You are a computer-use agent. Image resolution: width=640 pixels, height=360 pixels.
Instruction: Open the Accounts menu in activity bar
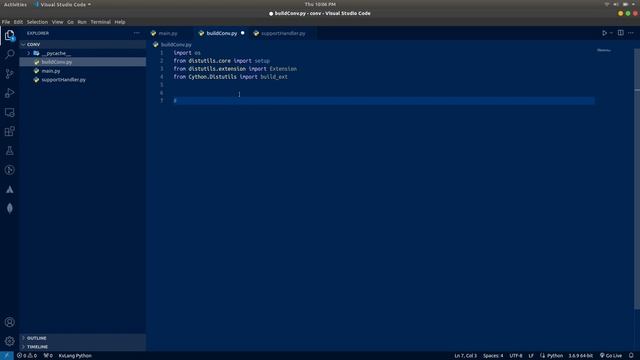point(9,322)
